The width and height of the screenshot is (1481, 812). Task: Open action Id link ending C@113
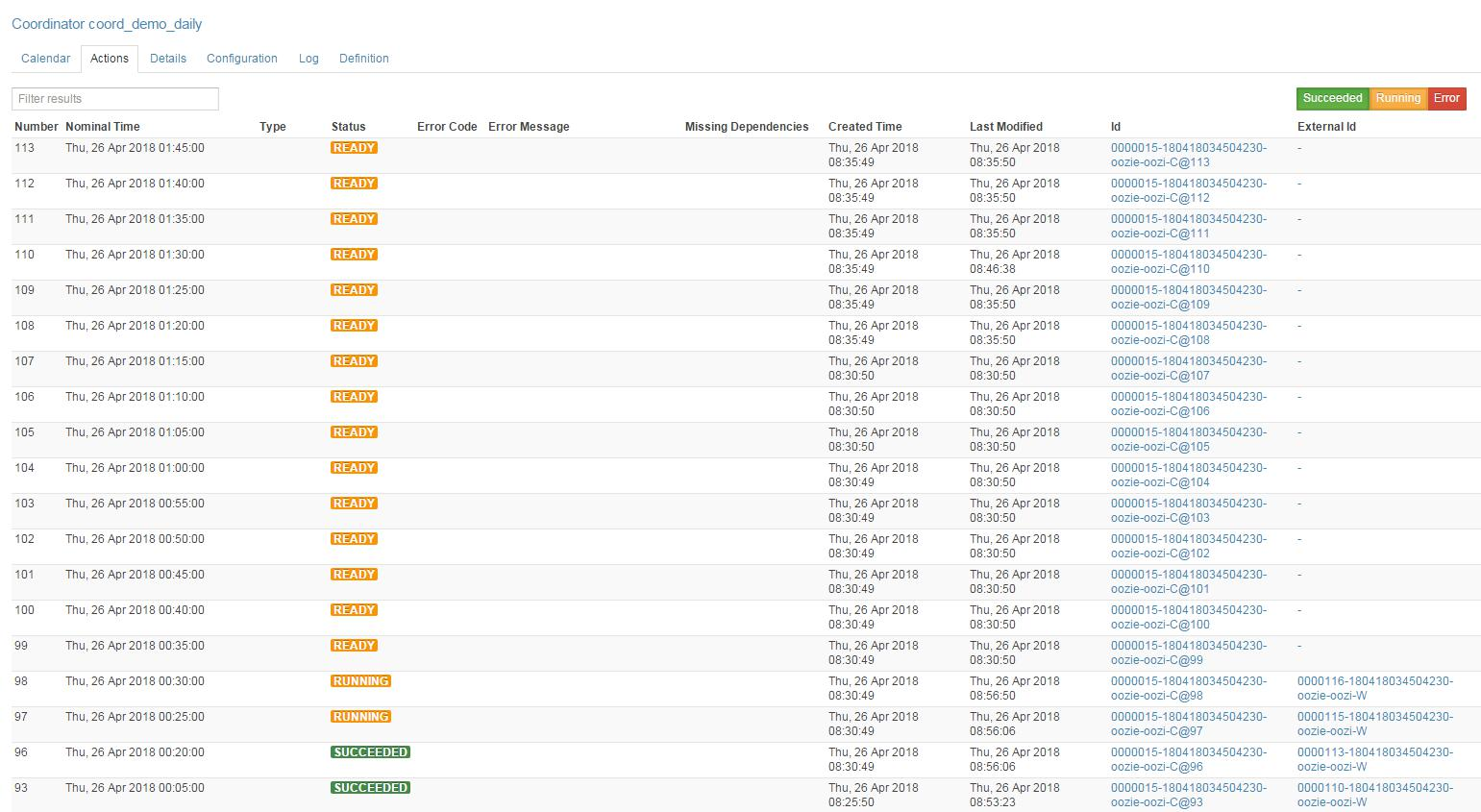(1189, 156)
